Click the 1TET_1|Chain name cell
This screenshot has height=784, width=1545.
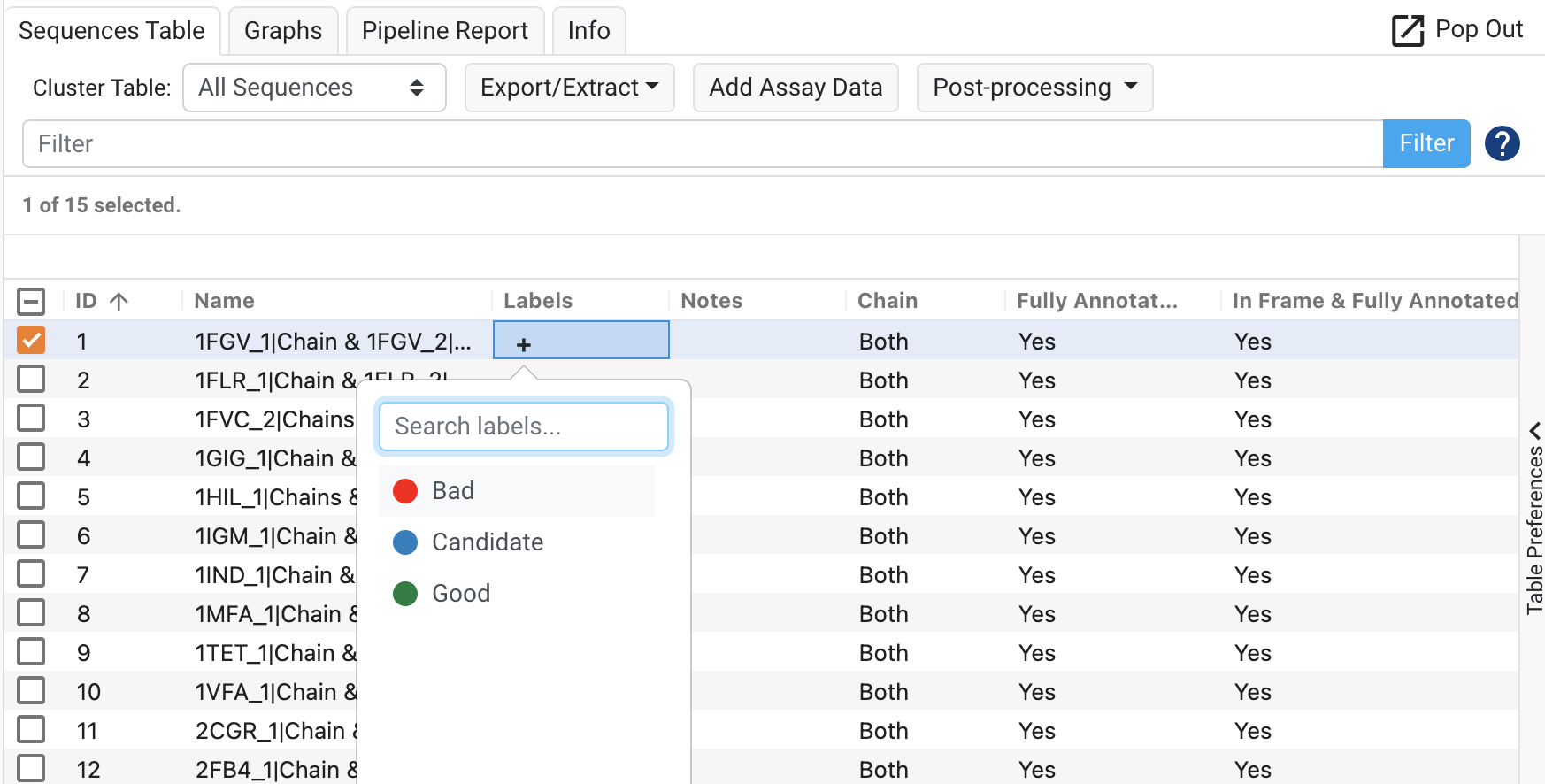point(276,653)
